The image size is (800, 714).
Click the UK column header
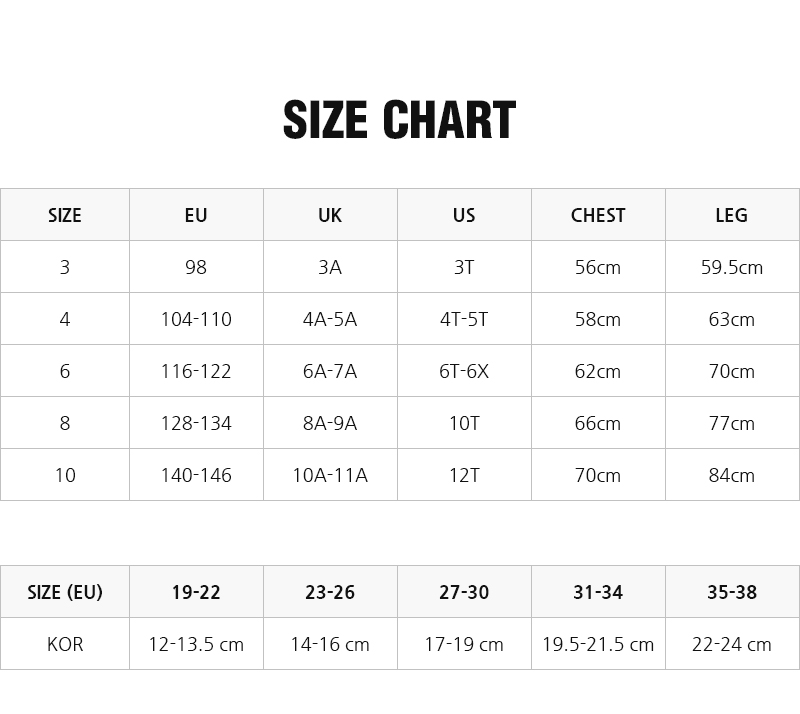[x=330, y=215]
